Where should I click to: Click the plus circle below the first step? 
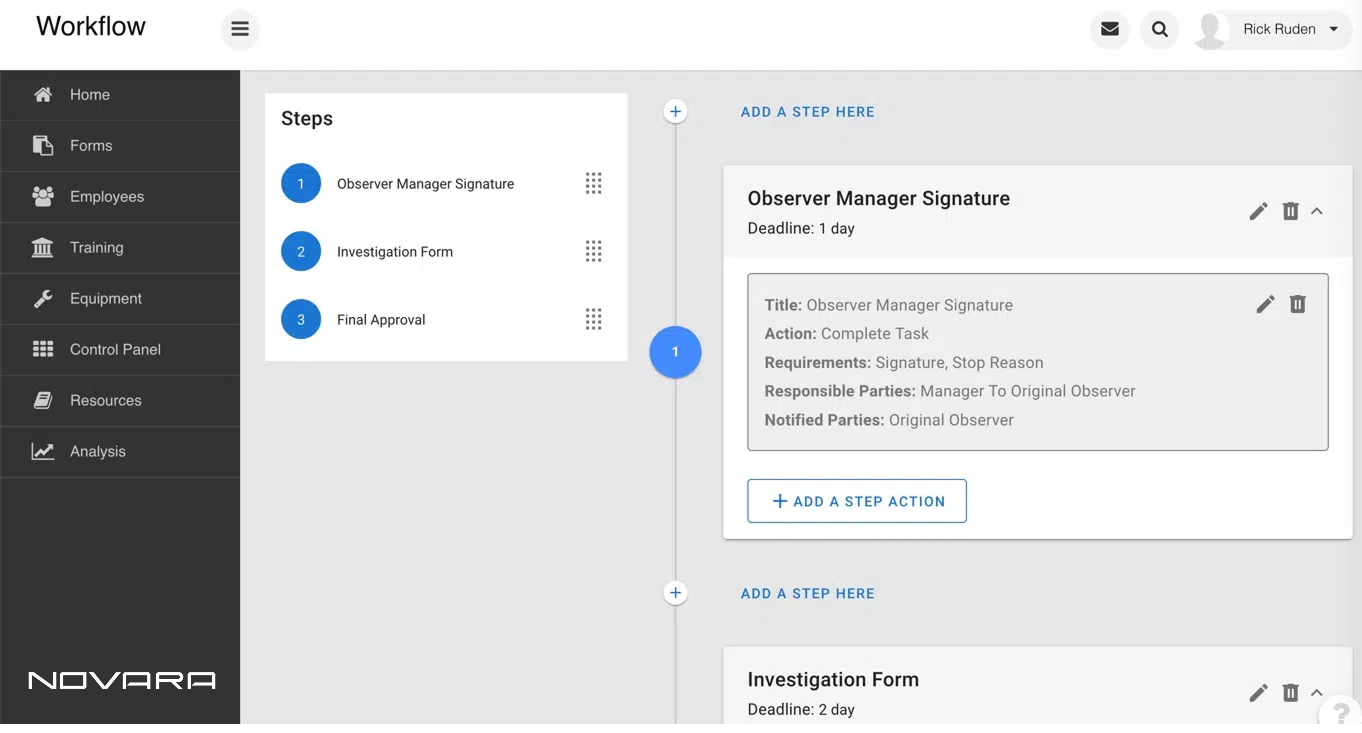pyautogui.click(x=675, y=593)
